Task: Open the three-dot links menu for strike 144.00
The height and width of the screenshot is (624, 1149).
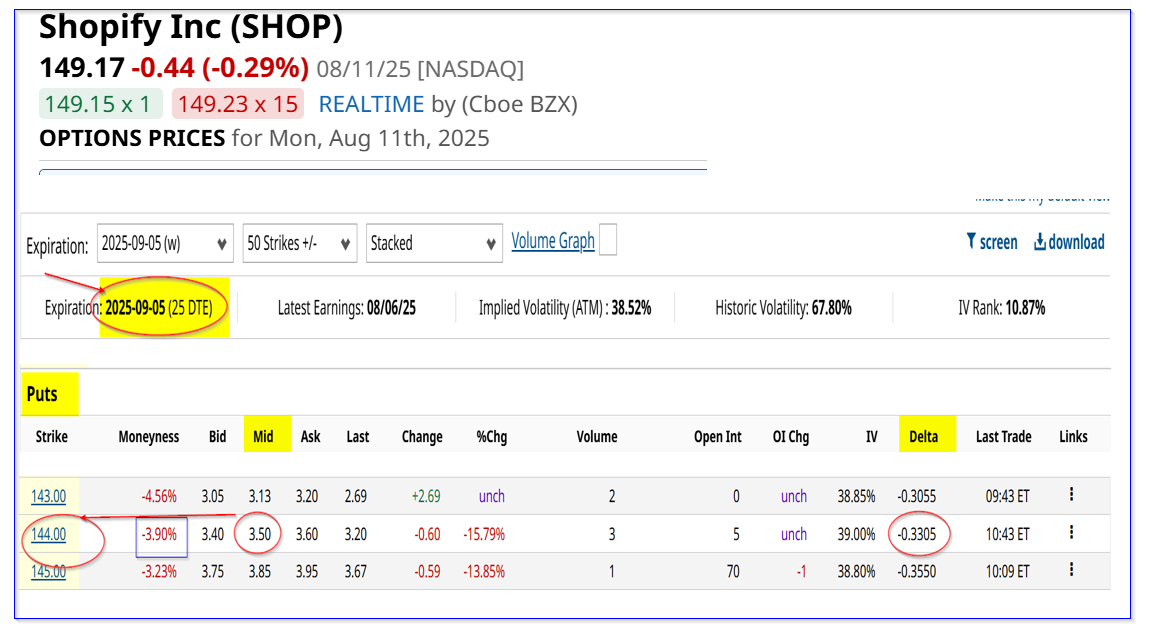Action: [x=1071, y=532]
